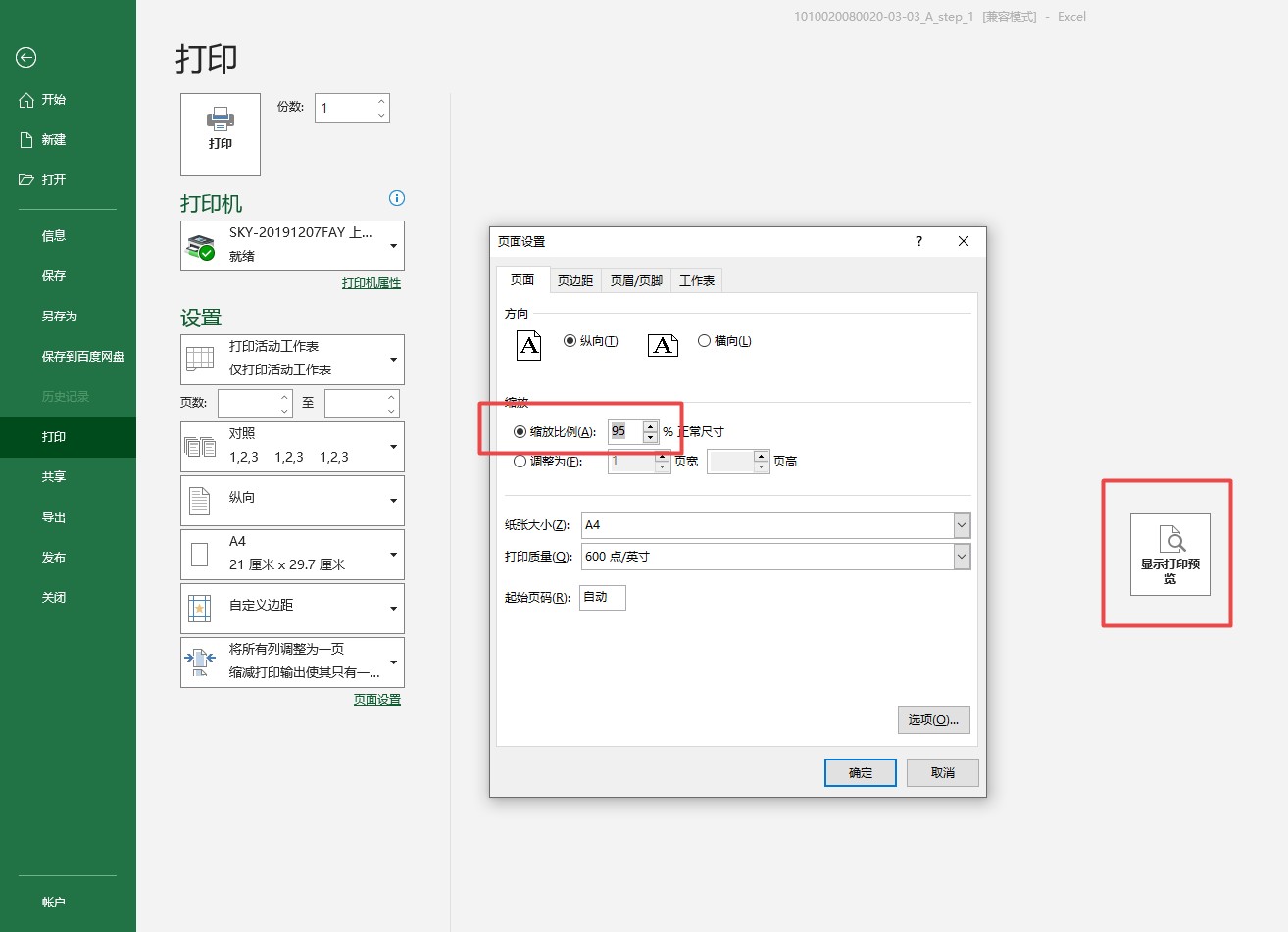1288x932 pixels.
Task: Go to 开始 in sidebar
Action: (x=68, y=100)
